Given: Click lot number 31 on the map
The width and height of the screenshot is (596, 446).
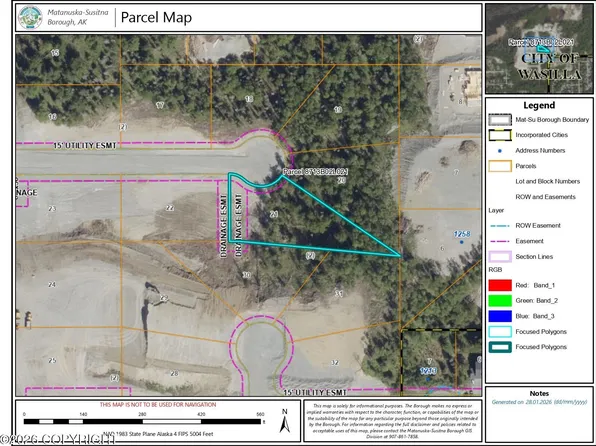Looking at the screenshot, I should (339, 294).
